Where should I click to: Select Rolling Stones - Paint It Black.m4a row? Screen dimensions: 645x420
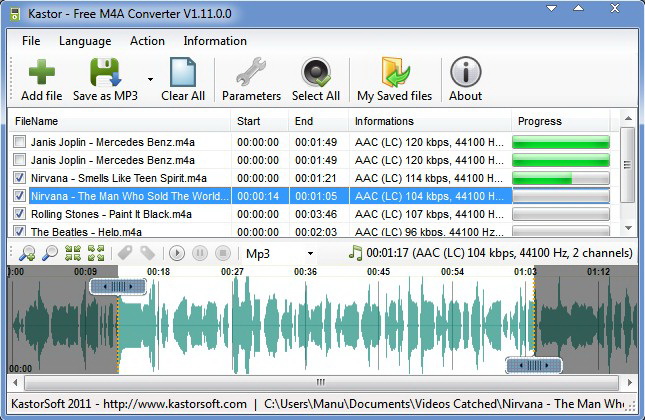[x=309, y=214]
